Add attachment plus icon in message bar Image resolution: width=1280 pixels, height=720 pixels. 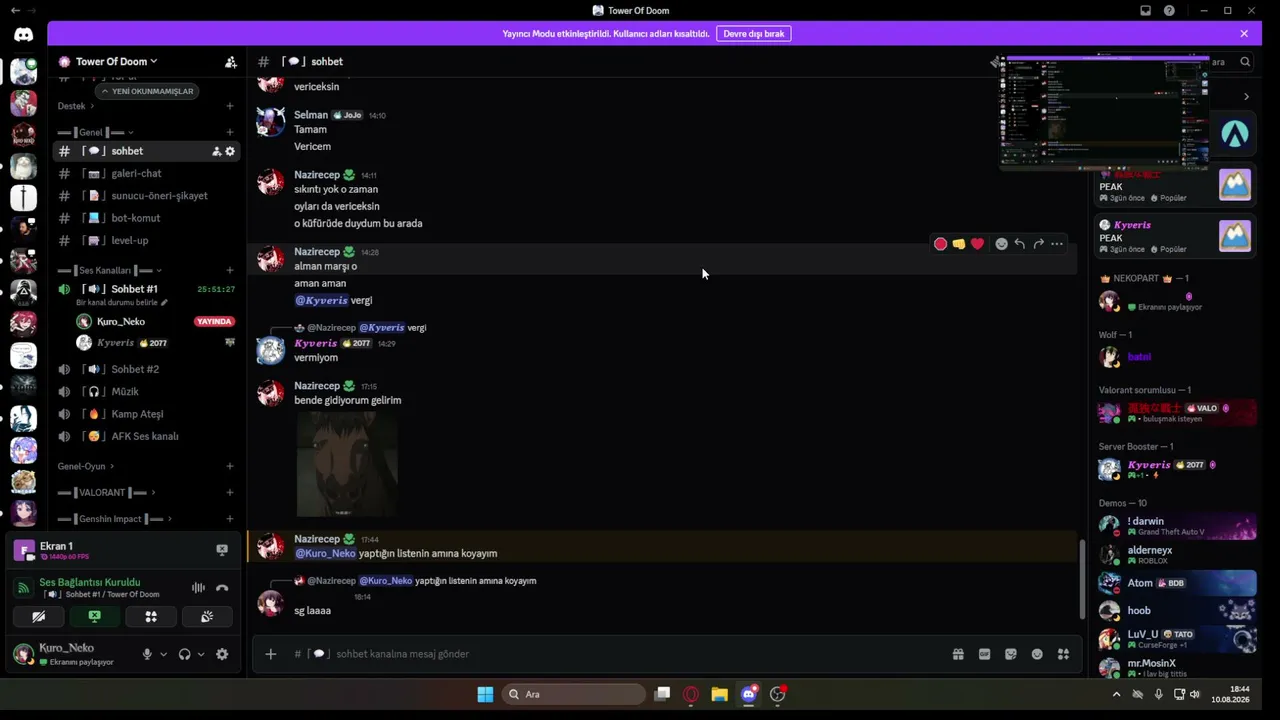271,654
